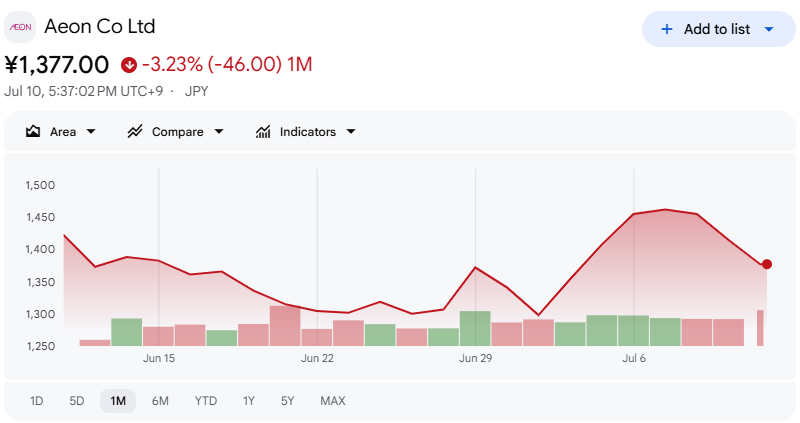Expand the Indicators dropdown arrow
800x423 pixels.
[x=351, y=132]
